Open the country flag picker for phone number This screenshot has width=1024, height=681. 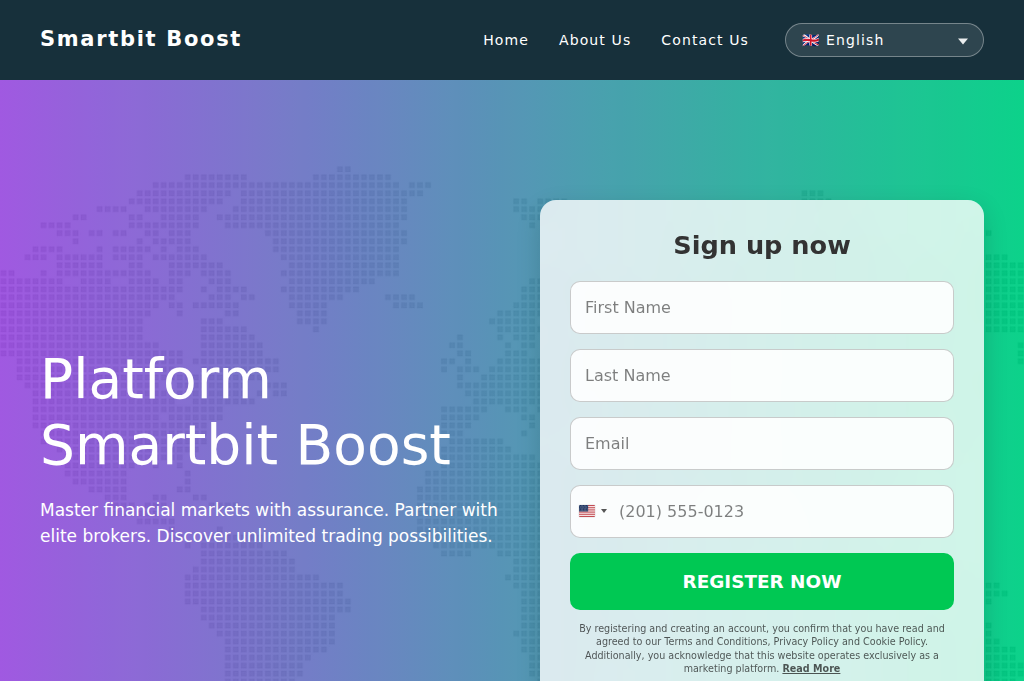pyautogui.click(x=594, y=511)
